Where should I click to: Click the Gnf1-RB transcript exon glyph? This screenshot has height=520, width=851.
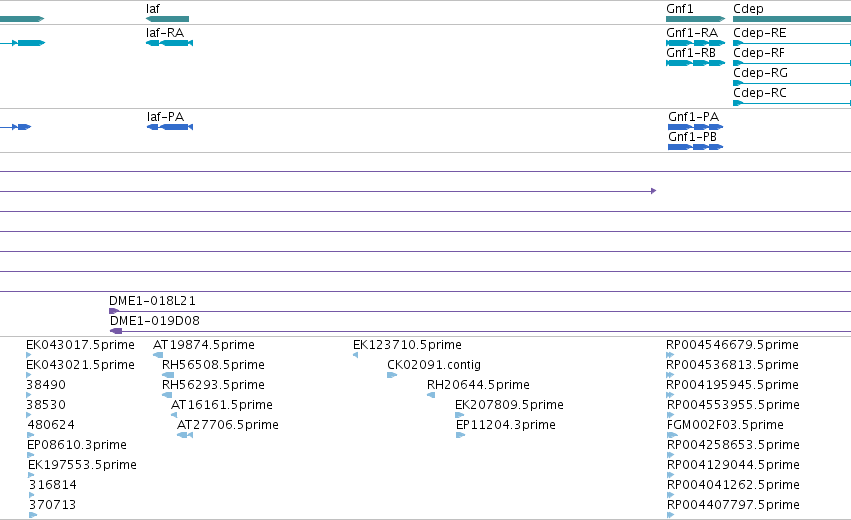pyautogui.click(x=695, y=63)
